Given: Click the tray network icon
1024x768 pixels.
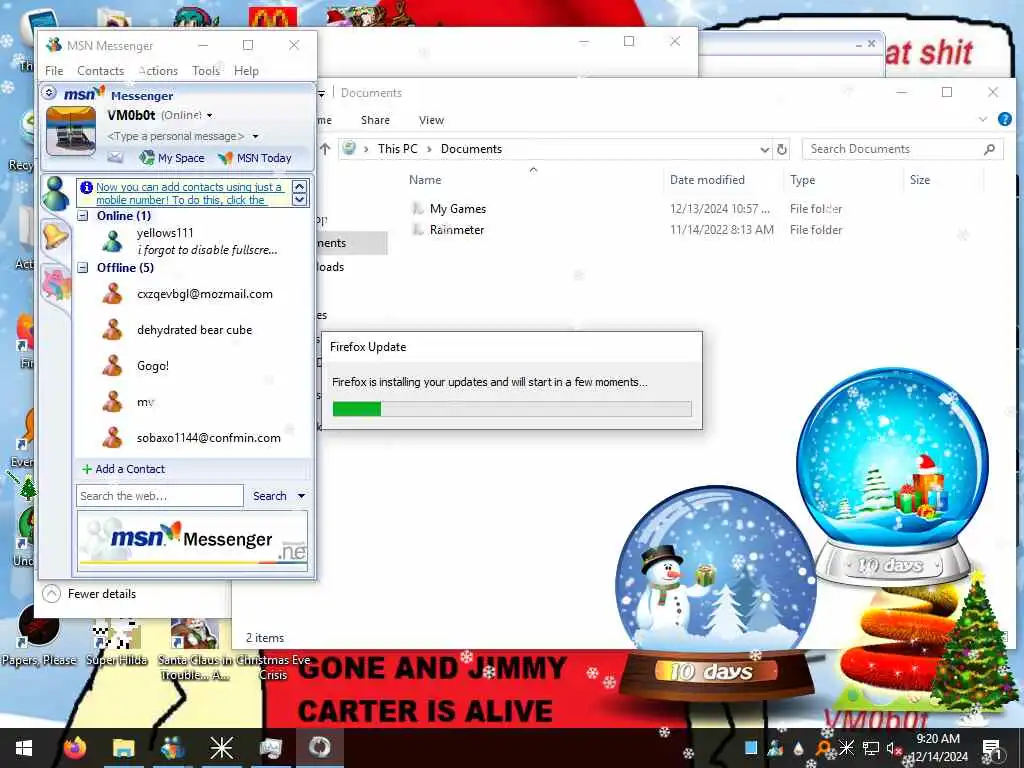Looking at the screenshot, I should click(870, 748).
